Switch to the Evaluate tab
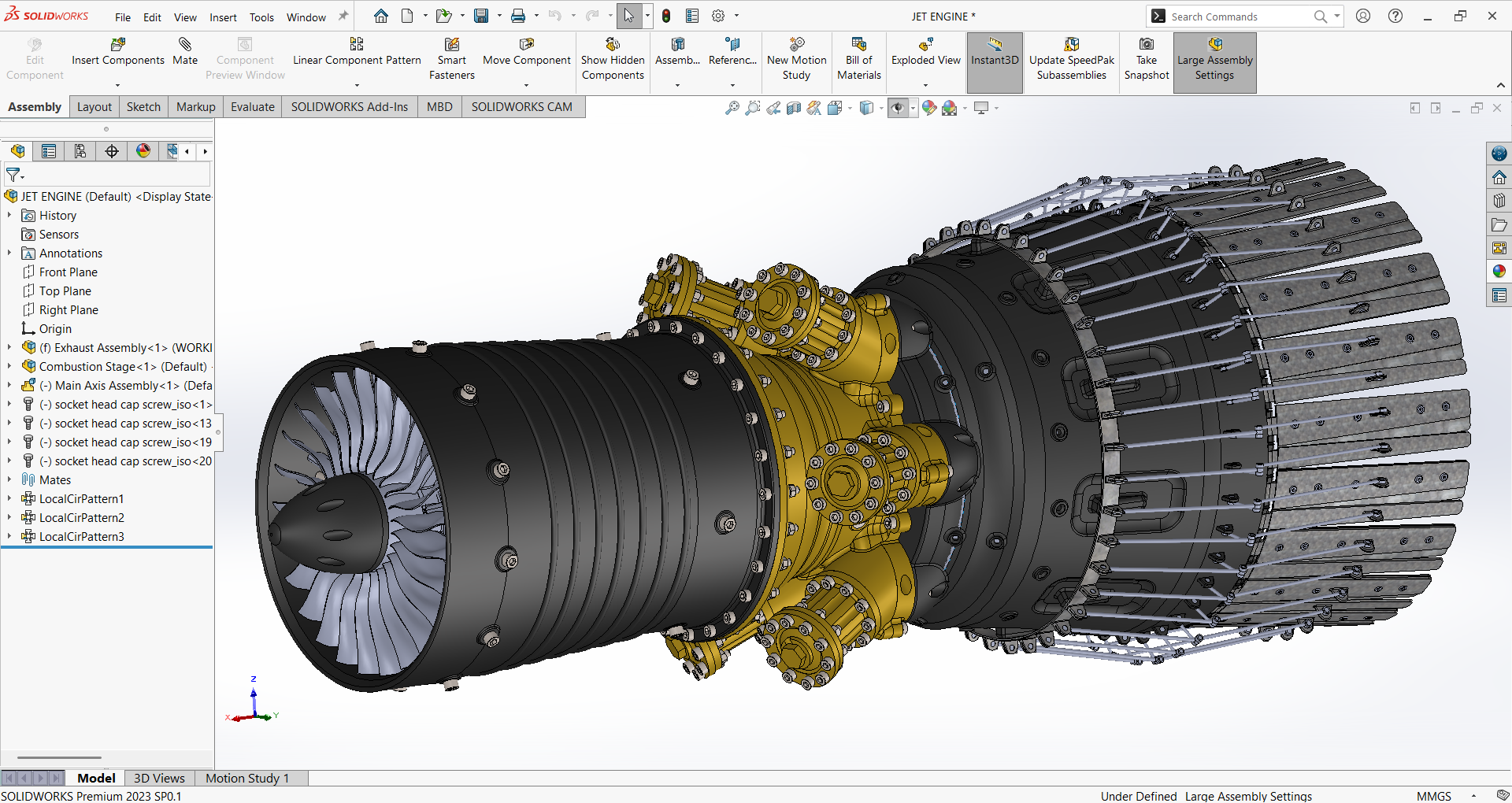1512x803 pixels. click(x=252, y=107)
